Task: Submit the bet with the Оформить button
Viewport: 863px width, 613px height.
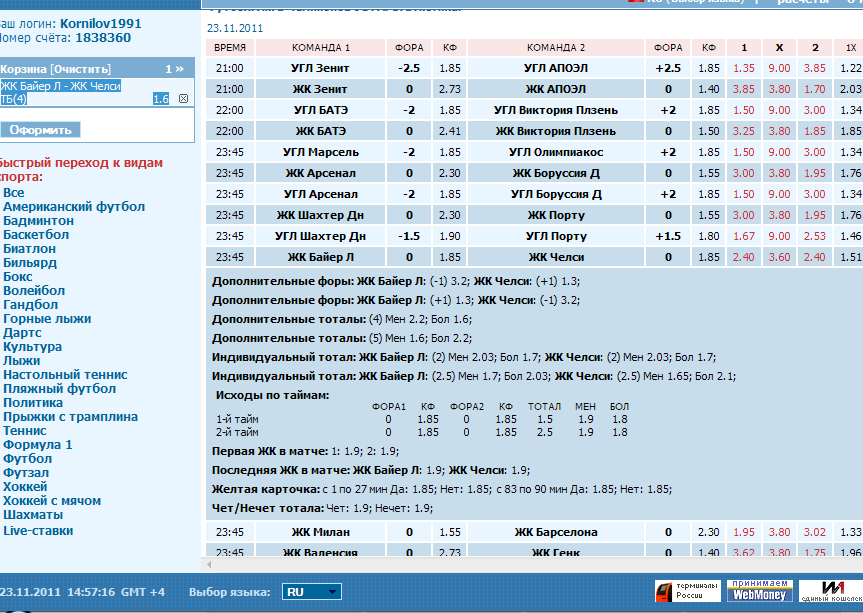Action: 41,130
